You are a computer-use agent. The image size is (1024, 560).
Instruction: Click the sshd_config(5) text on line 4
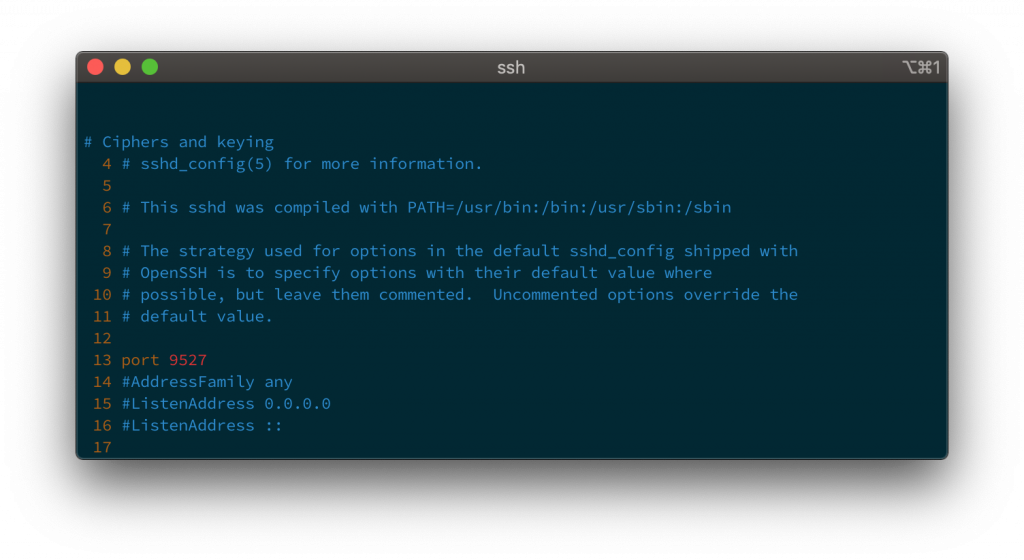point(206,164)
